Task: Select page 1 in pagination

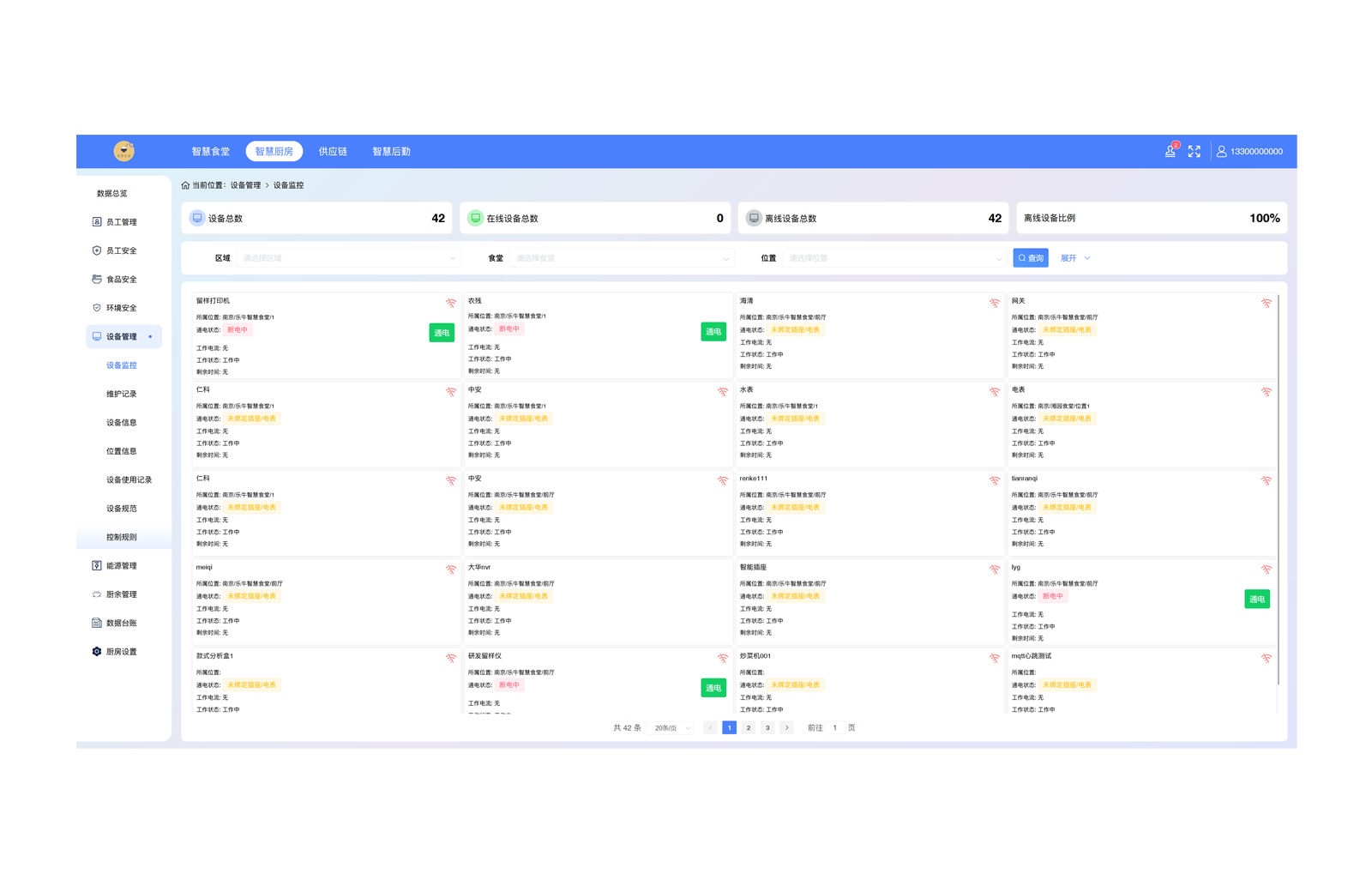Action: 730,728
